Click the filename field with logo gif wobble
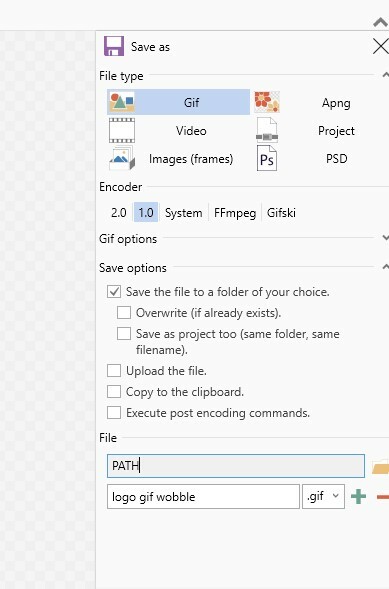This screenshot has height=589, width=389. point(203,496)
